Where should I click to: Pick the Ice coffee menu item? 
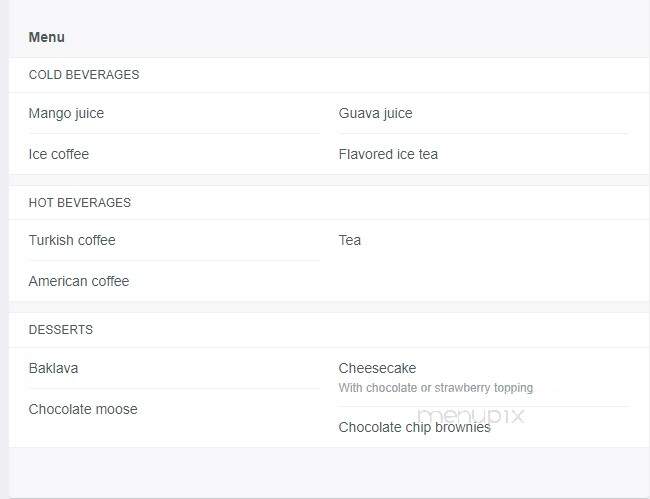coord(59,154)
